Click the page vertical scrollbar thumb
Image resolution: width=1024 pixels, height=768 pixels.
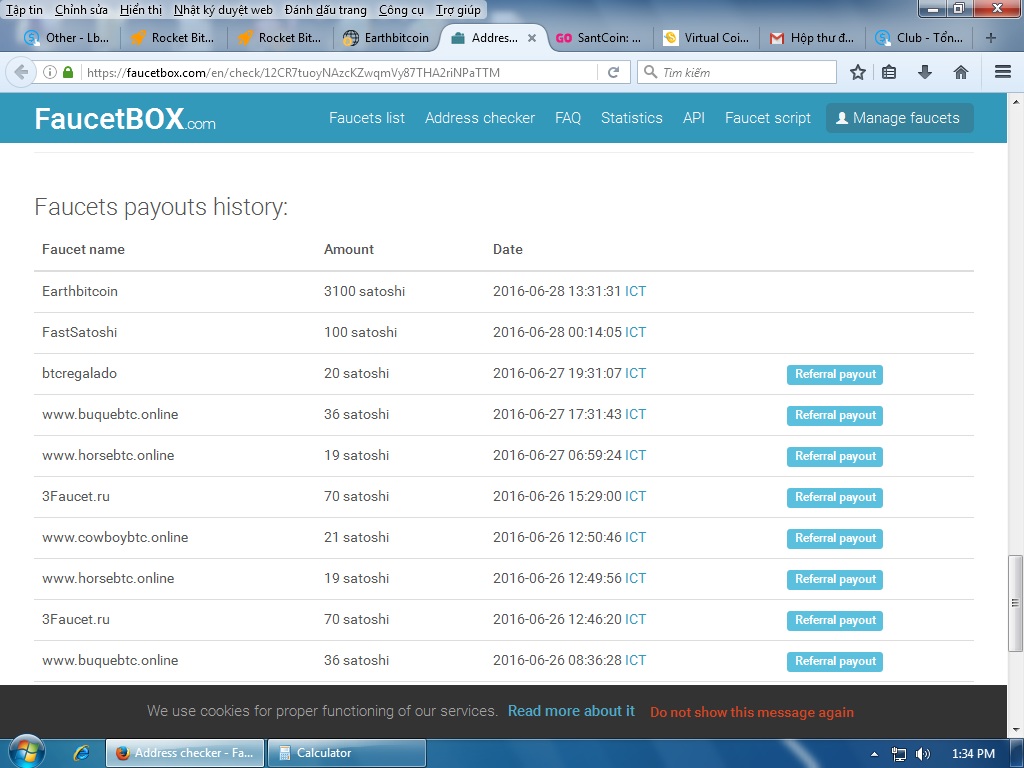pyautogui.click(x=1015, y=602)
